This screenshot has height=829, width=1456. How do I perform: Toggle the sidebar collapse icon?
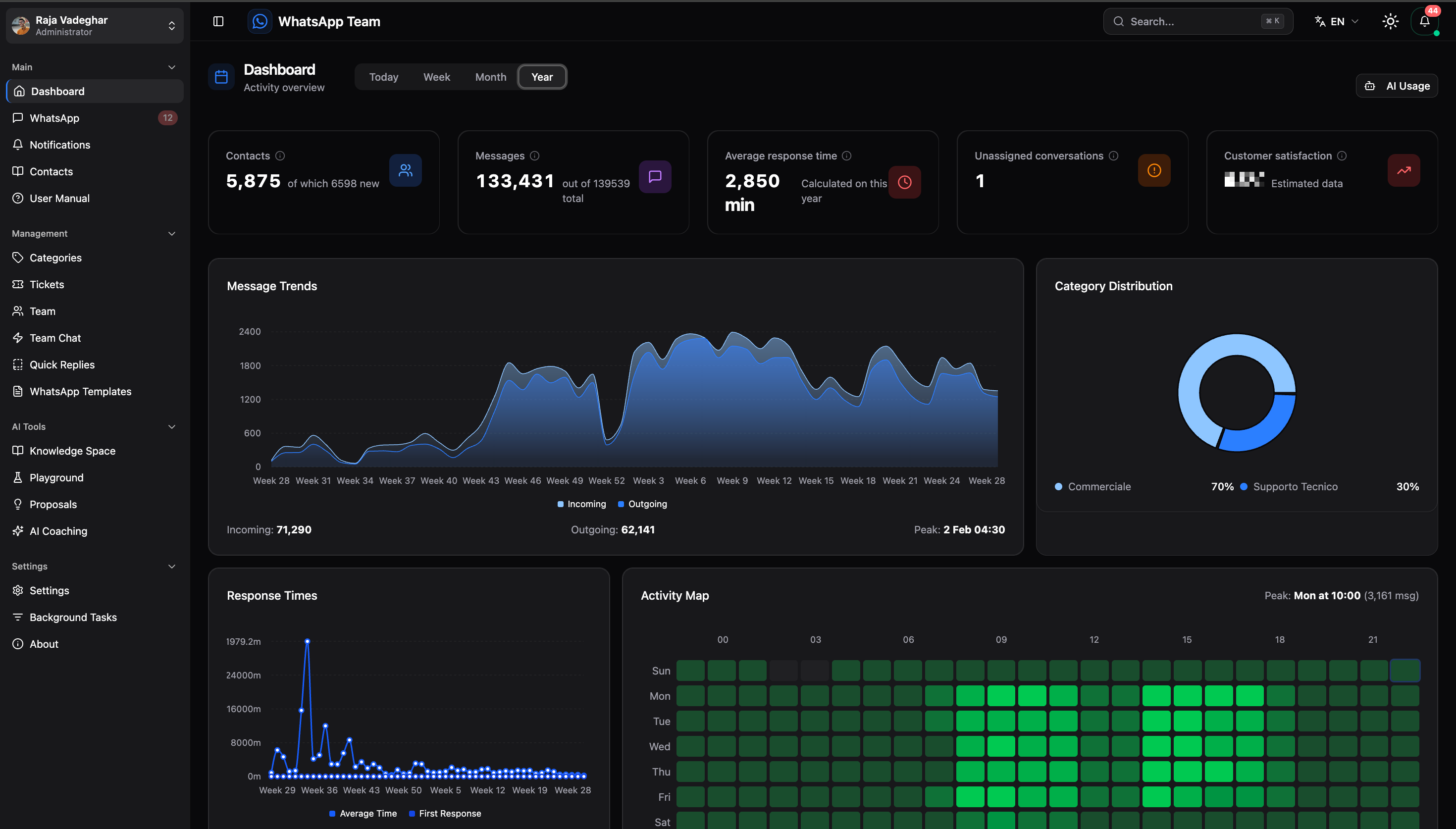218,22
